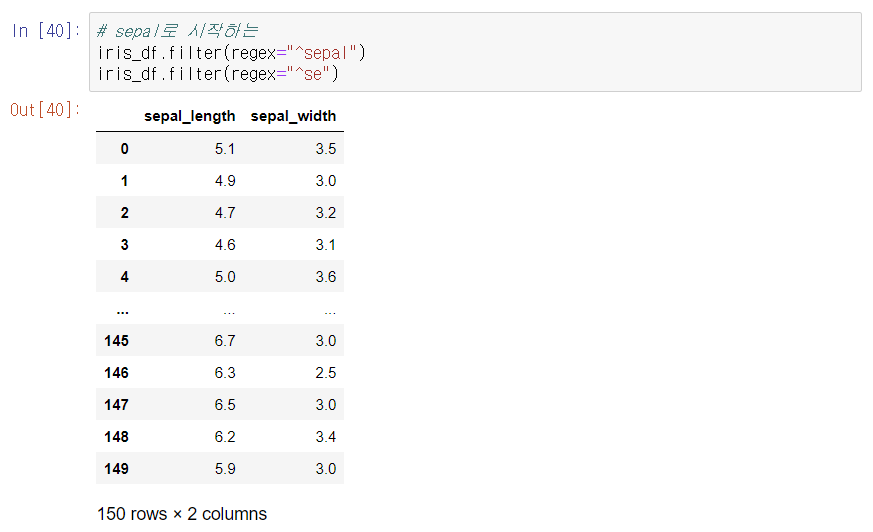This screenshot has height=532, width=873.
Task: Click the sepal_length column header
Action: (x=189, y=116)
